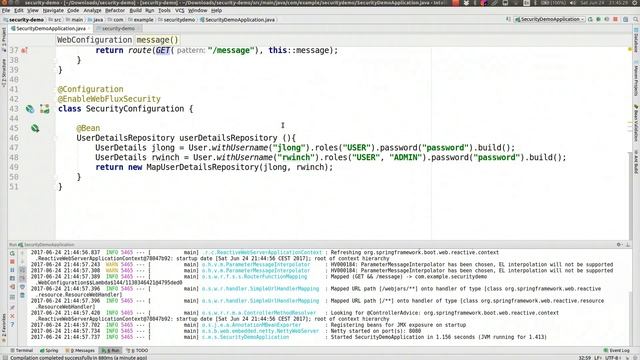Click the debug bug icon in top toolbar
The image size is (640, 360).
pos(598,19)
